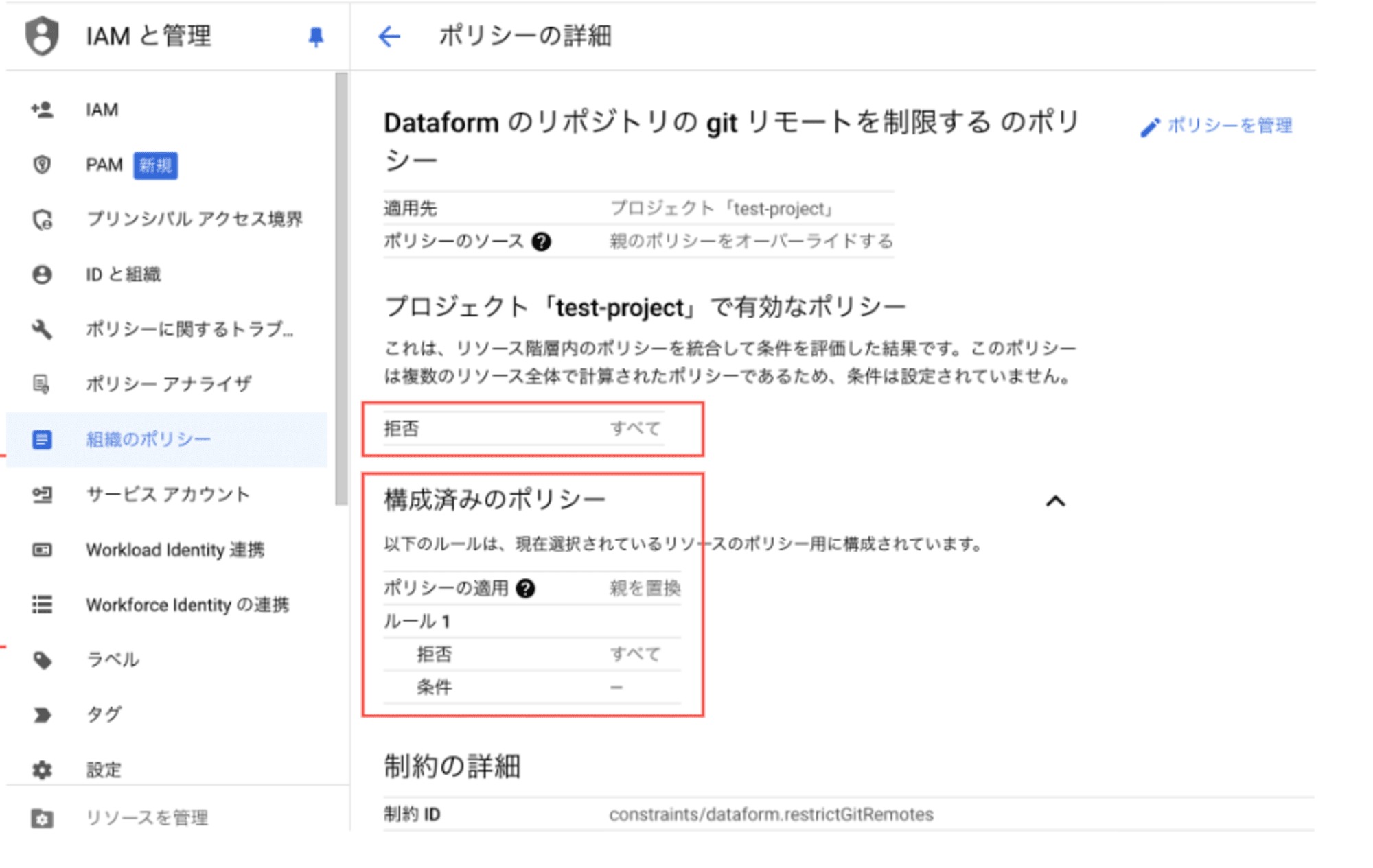Click the 親のポリシーをオーバーライドする value
The width and height of the screenshot is (1373, 868).
pos(752,242)
